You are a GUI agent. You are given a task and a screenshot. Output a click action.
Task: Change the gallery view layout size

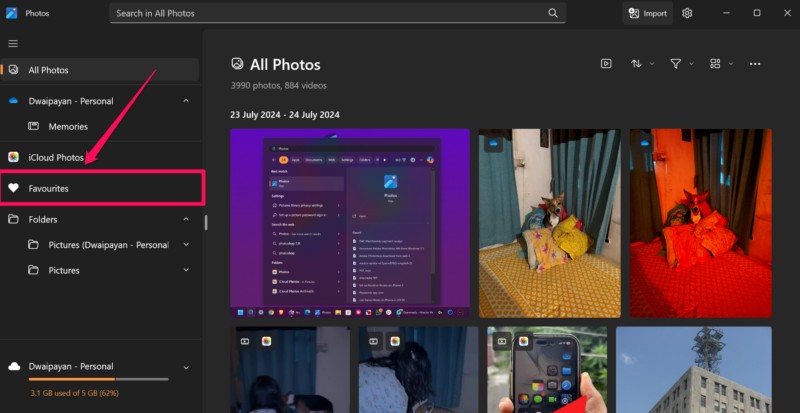click(x=719, y=64)
